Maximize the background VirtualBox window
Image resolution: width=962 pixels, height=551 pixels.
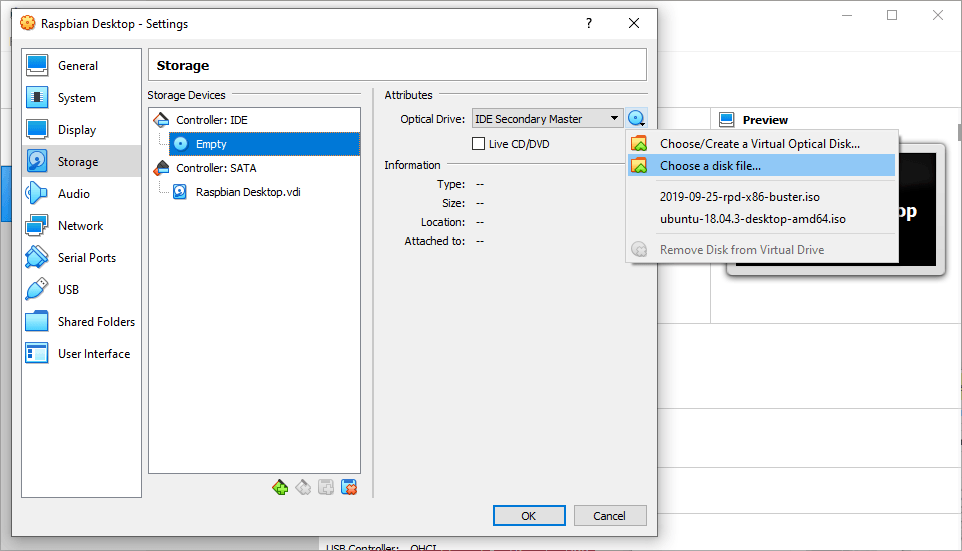892,15
